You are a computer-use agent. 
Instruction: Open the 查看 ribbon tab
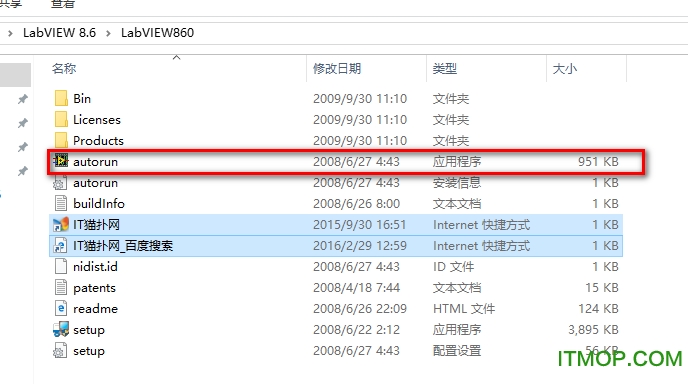[x=63, y=4]
